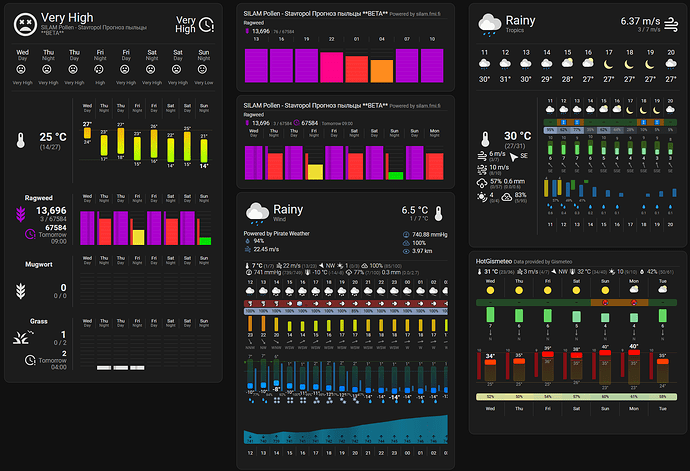Select hour 17 moon icon in hourly forecast
This screenshot has width=690, height=471.
(x=608, y=64)
